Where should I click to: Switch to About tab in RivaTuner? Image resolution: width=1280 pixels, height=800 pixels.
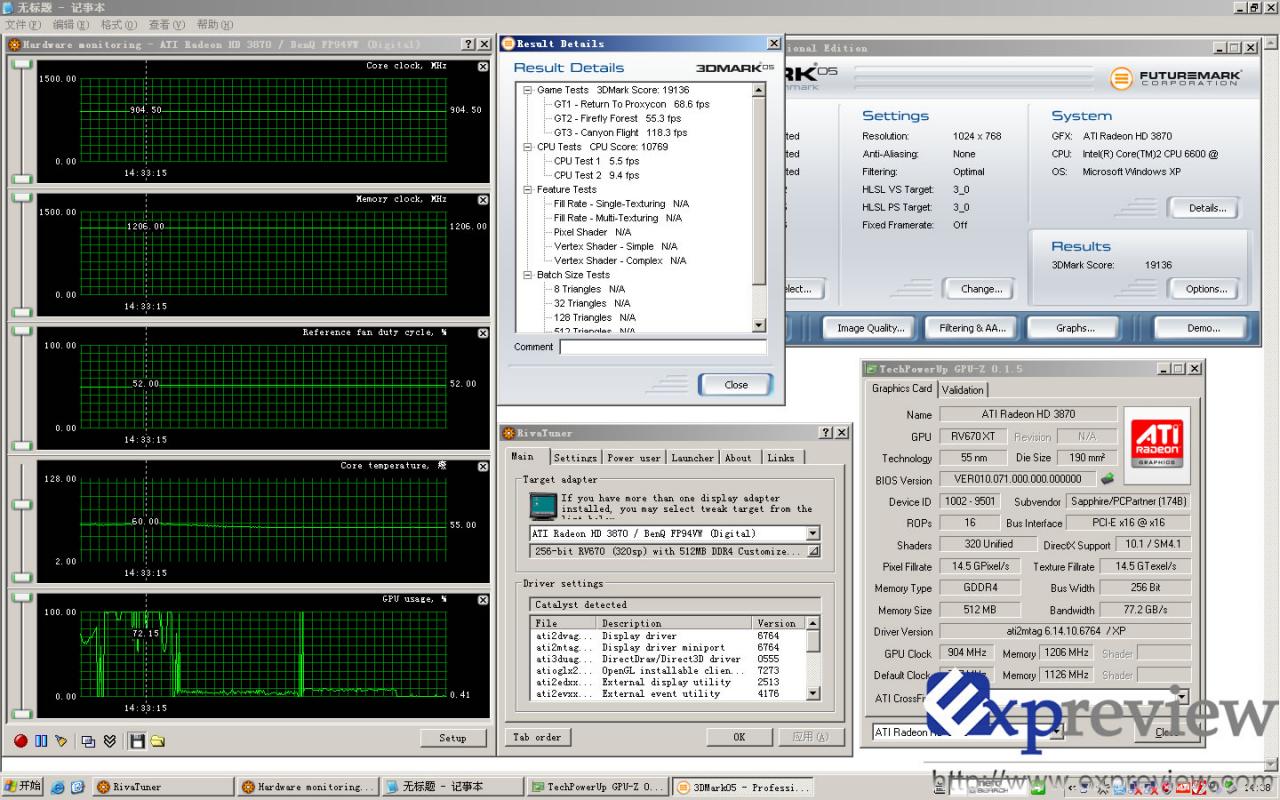[x=738, y=458]
